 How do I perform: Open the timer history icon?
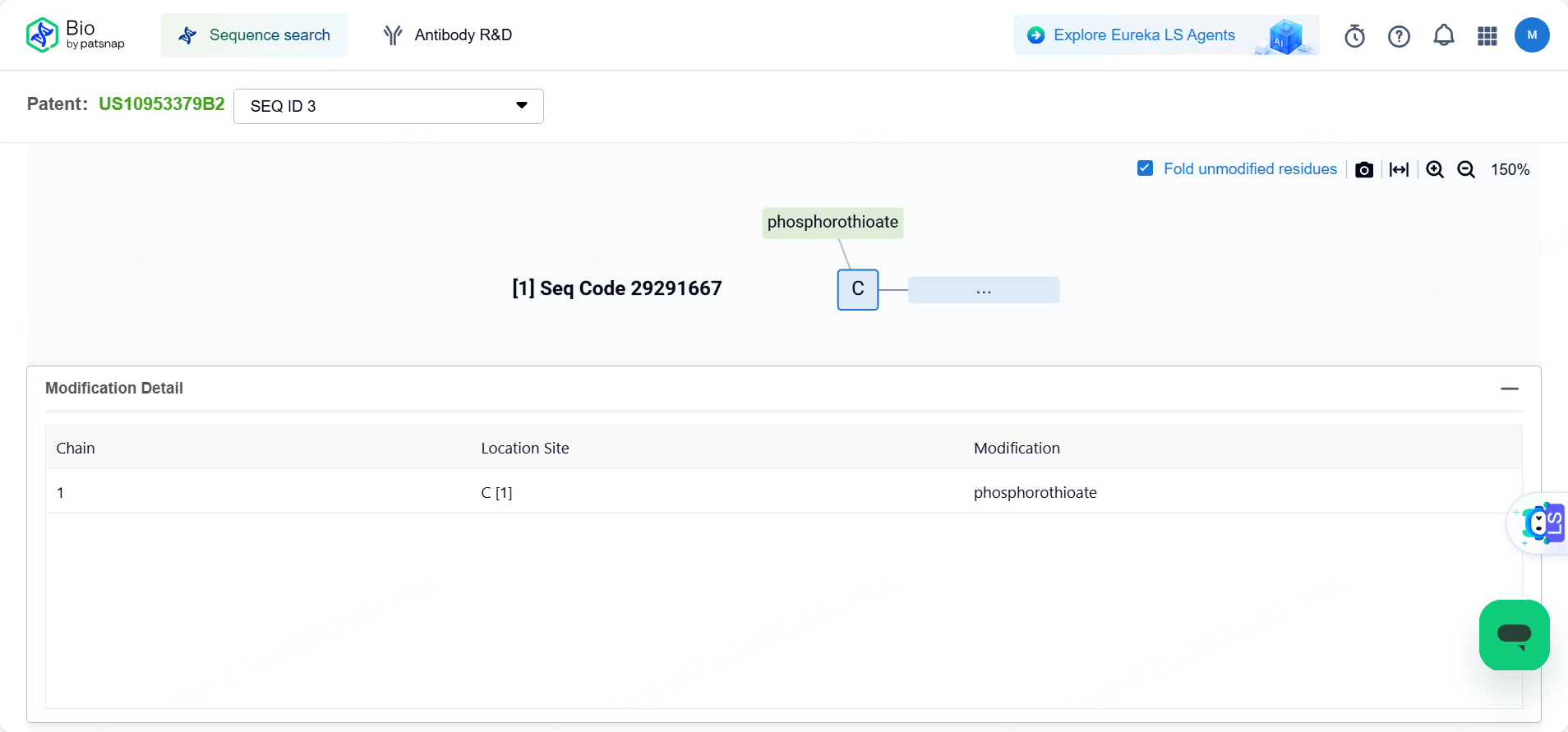(1354, 36)
